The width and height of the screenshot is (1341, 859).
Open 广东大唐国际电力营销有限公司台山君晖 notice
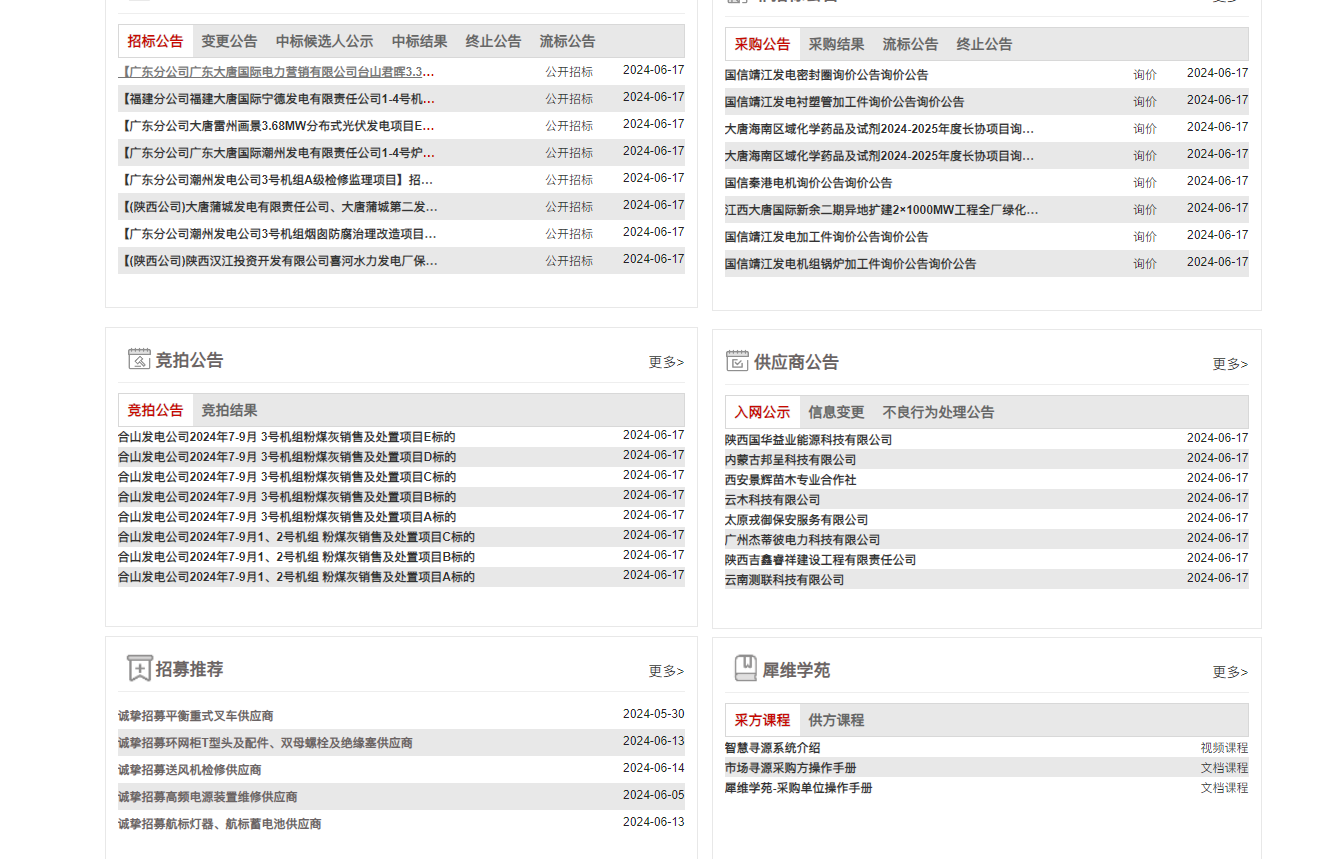(x=277, y=72)
